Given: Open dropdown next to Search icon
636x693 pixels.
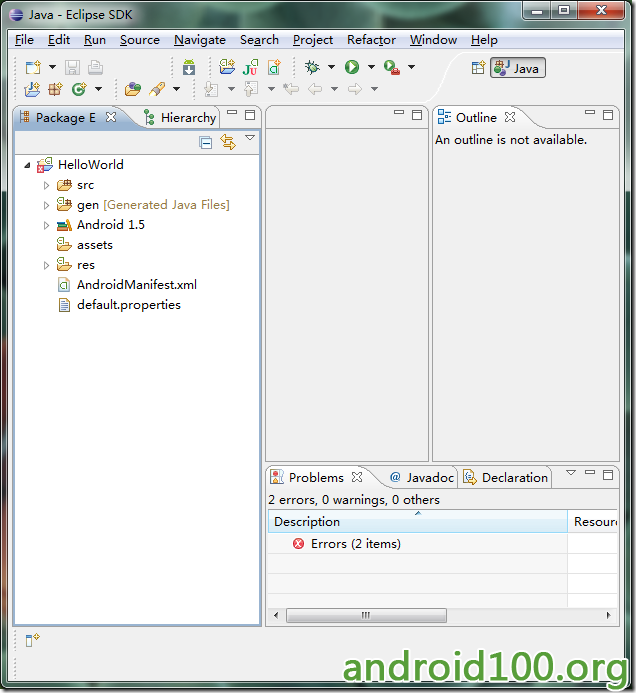Looking at the screenshot, I should (x=176, y=89).
